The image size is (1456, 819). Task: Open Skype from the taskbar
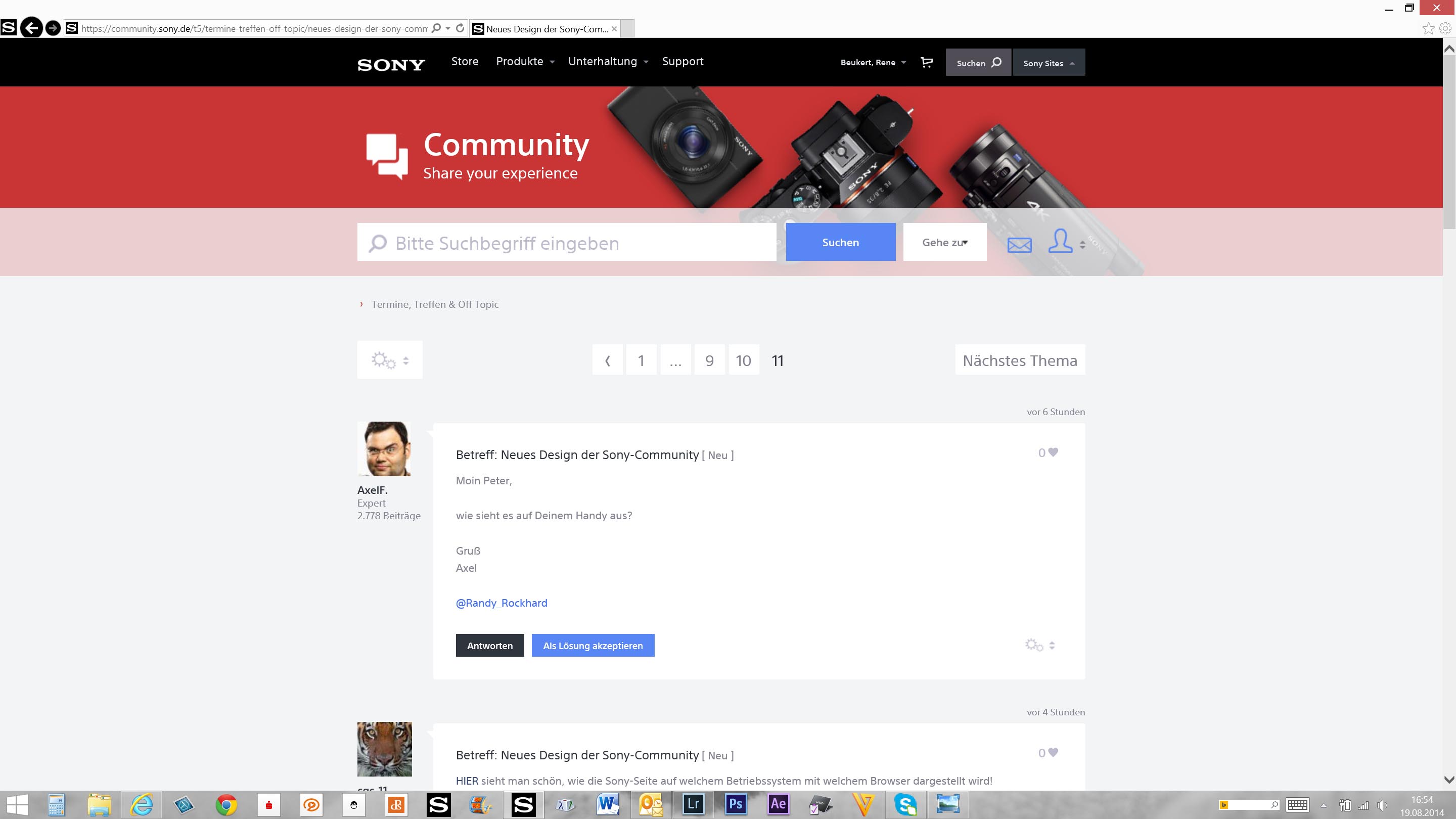coord(905,804)
